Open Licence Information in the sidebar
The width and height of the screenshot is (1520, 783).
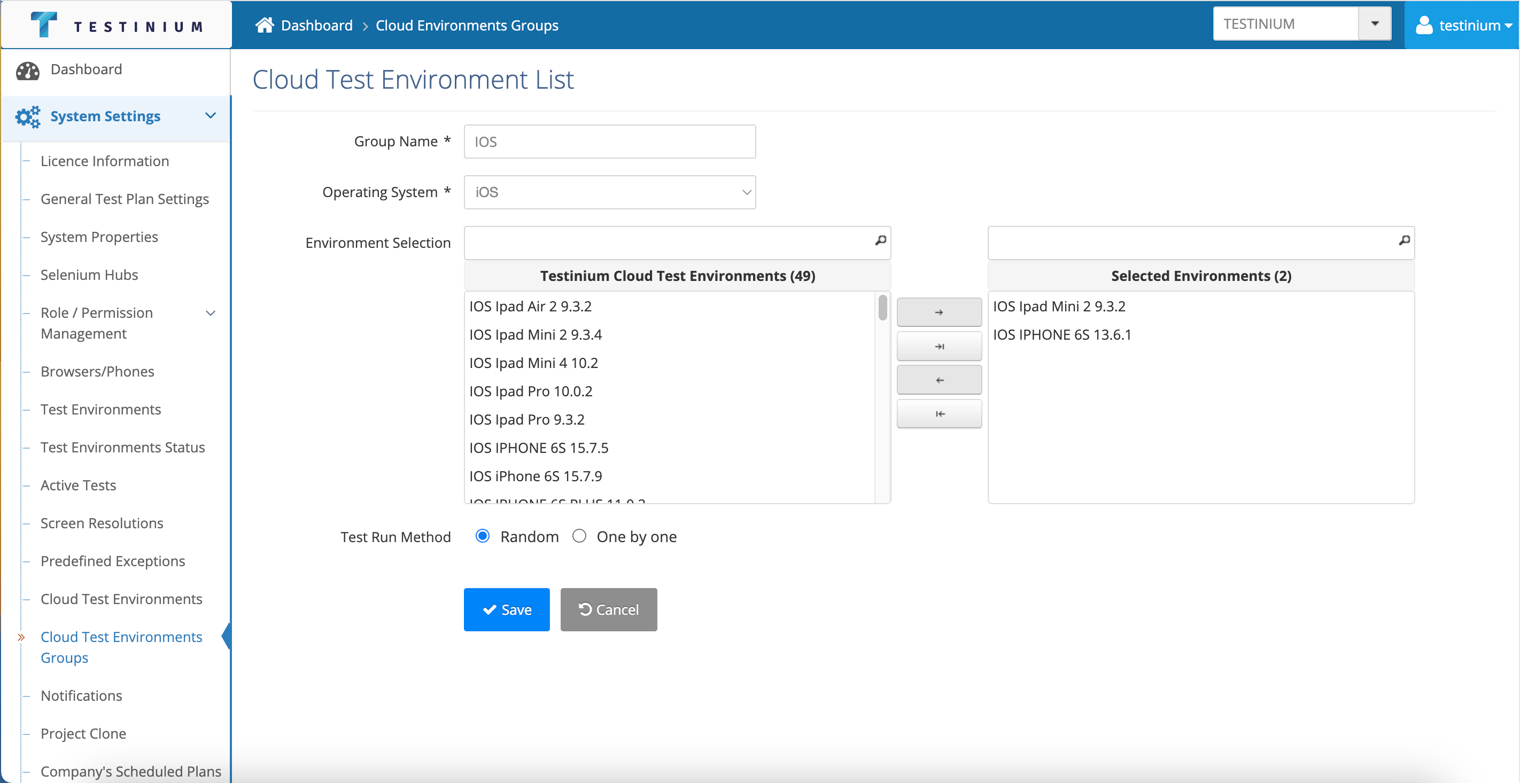click(x=105, y=161)
